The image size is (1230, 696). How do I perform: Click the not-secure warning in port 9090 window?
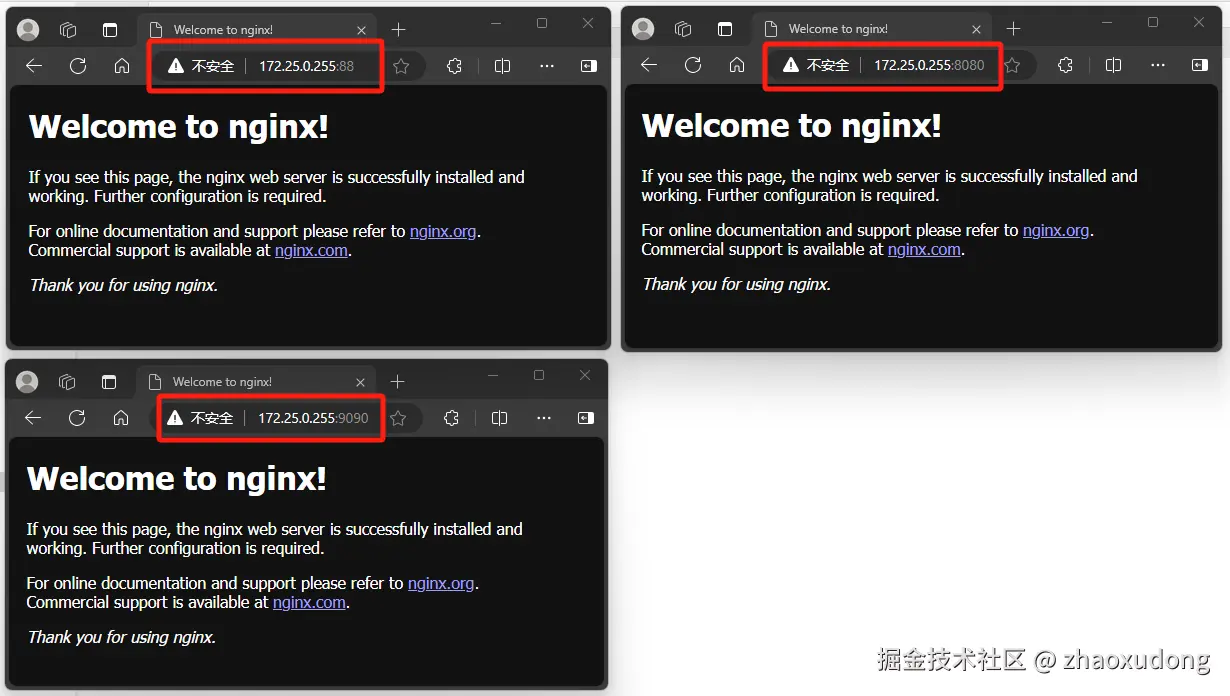click(200, 418)
